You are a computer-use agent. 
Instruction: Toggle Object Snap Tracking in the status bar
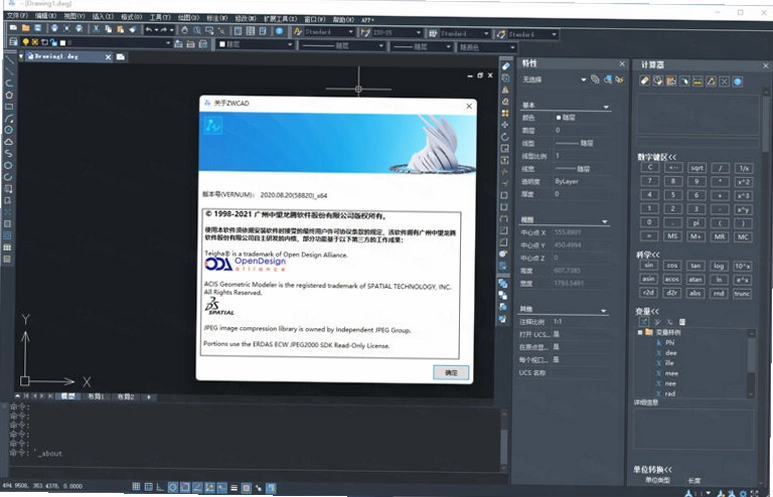click(197, 488)
